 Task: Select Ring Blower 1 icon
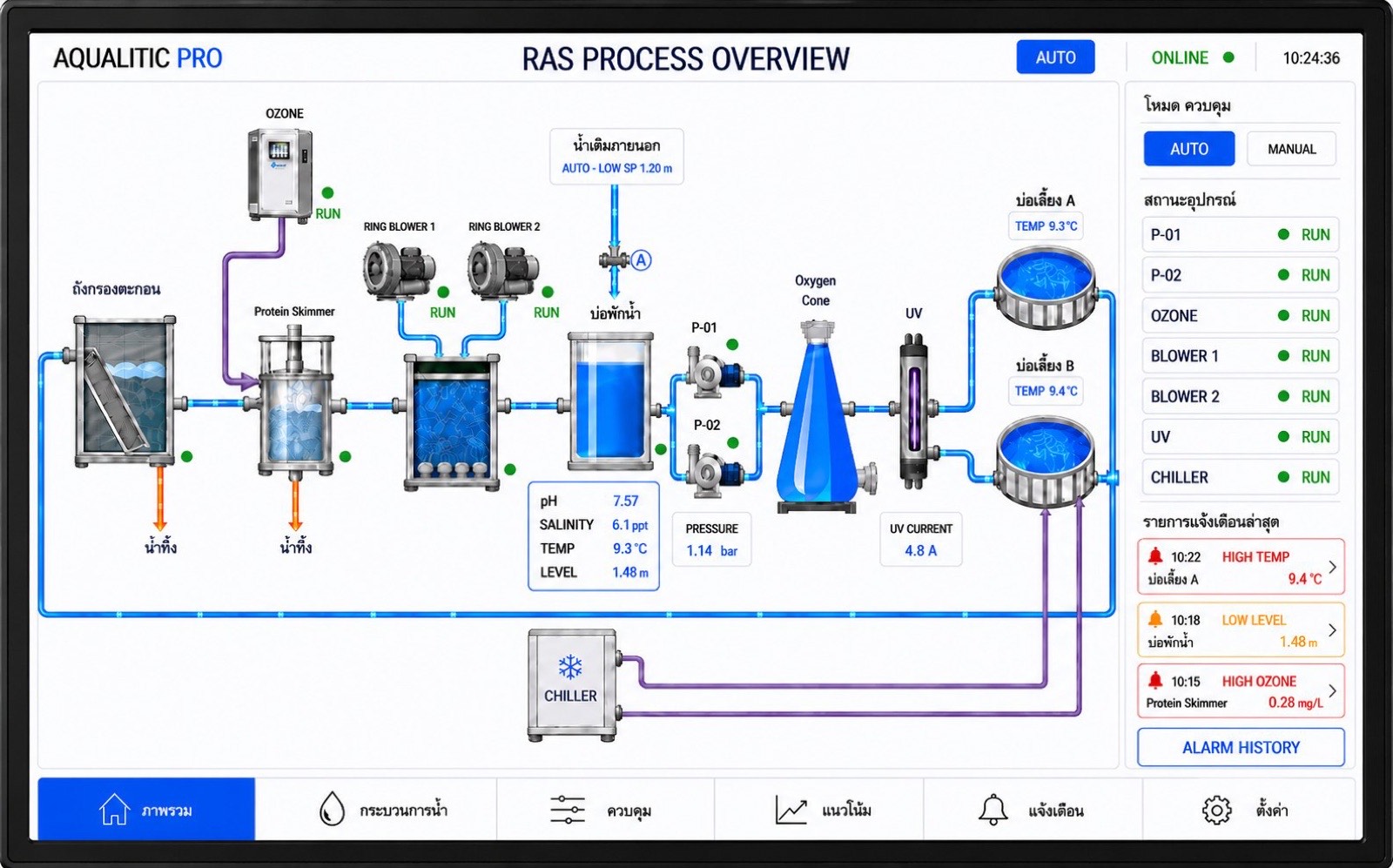pos(399,269)
